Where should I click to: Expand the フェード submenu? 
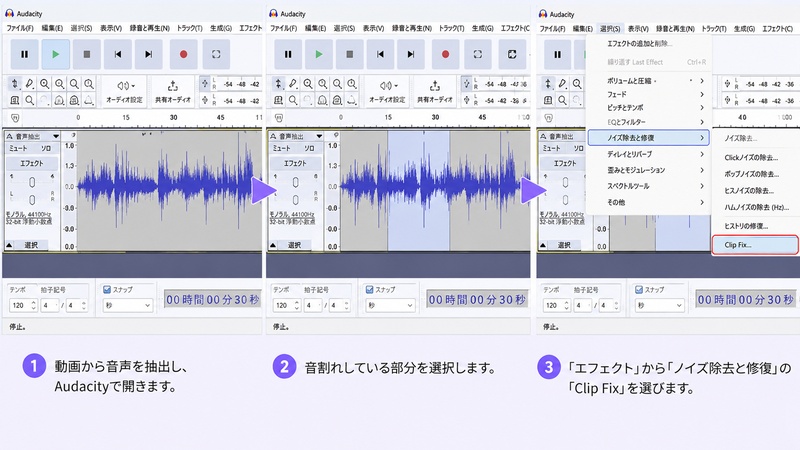tap(649, 94)
